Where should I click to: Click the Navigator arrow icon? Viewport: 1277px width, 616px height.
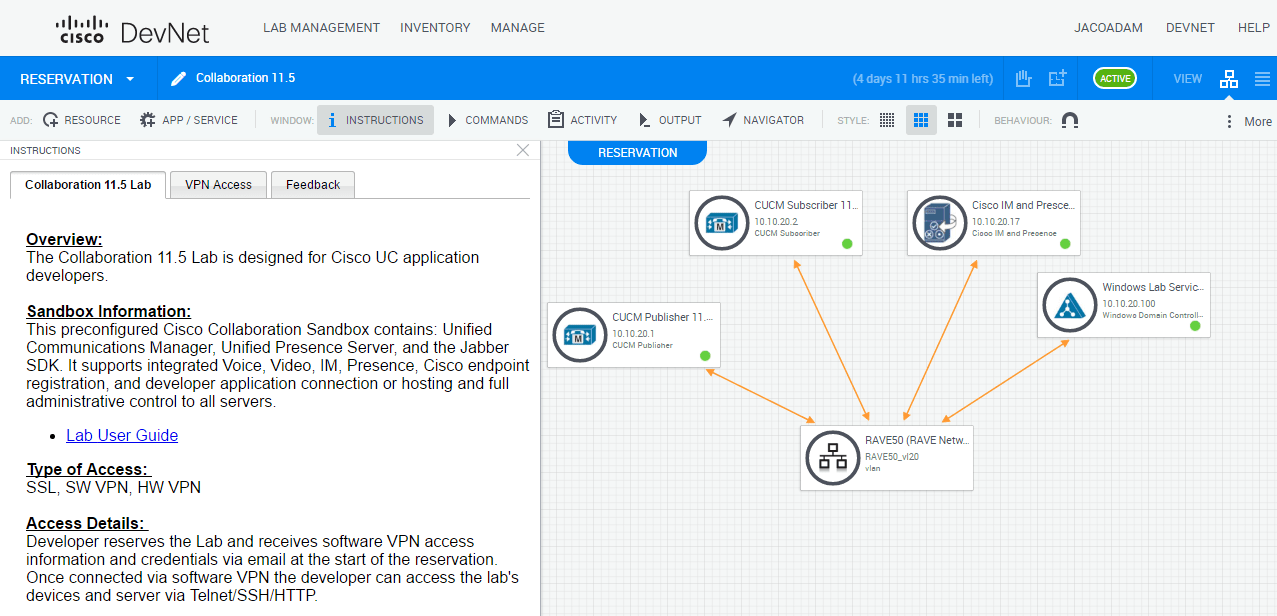728,119
